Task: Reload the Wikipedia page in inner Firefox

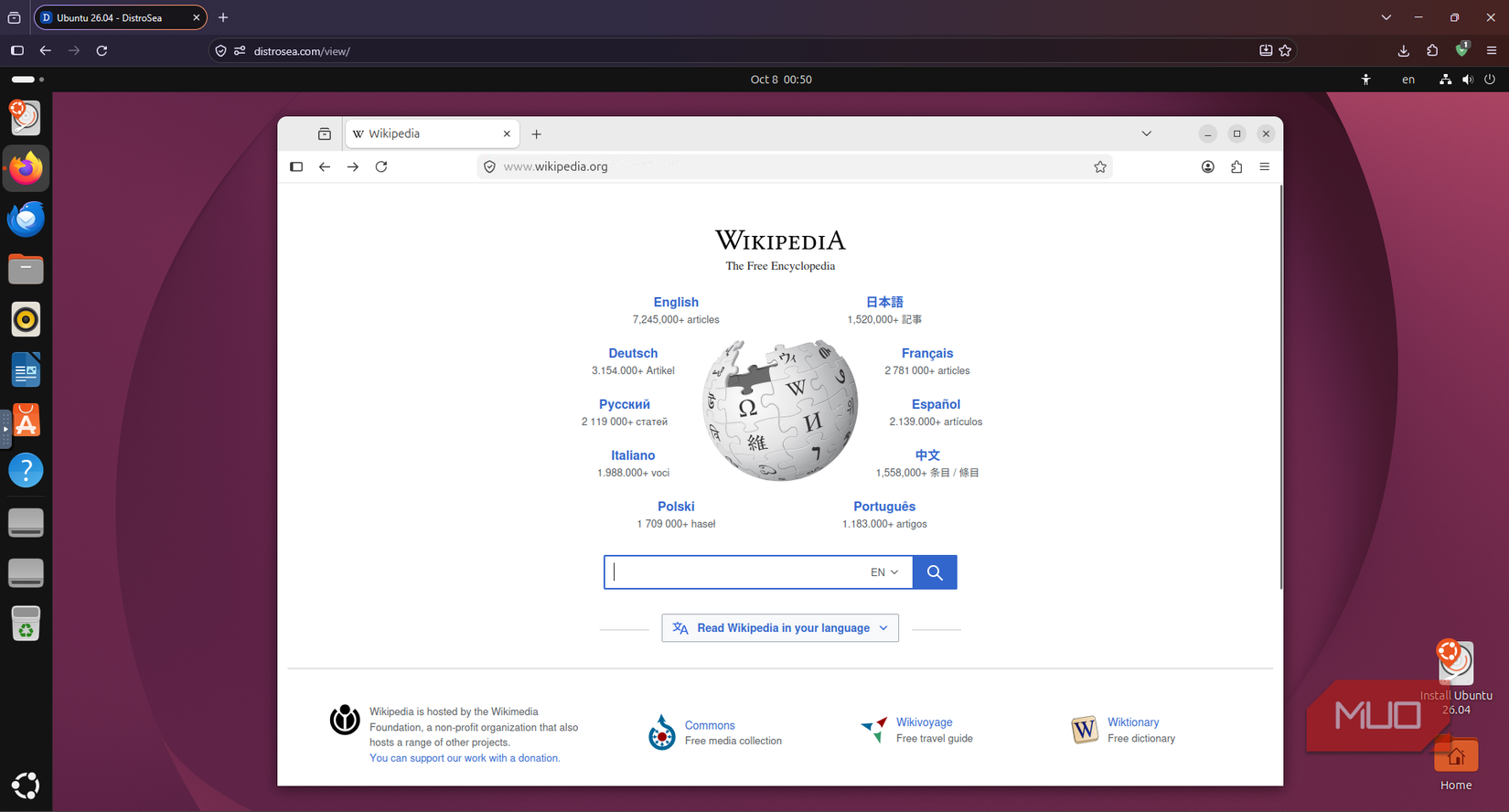Action: (x=381, y=166)
